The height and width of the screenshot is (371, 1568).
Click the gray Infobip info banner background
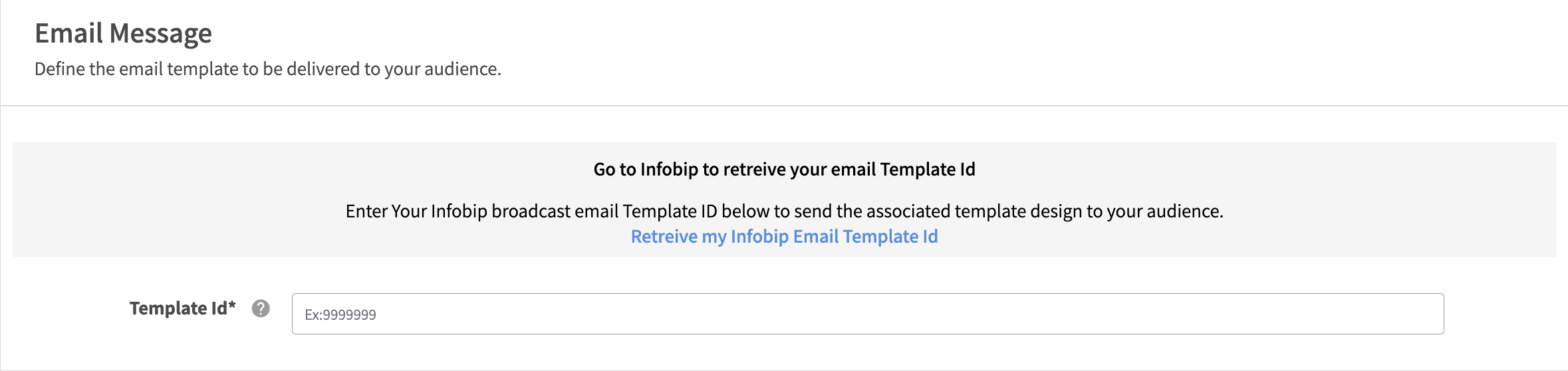[199, 199]
